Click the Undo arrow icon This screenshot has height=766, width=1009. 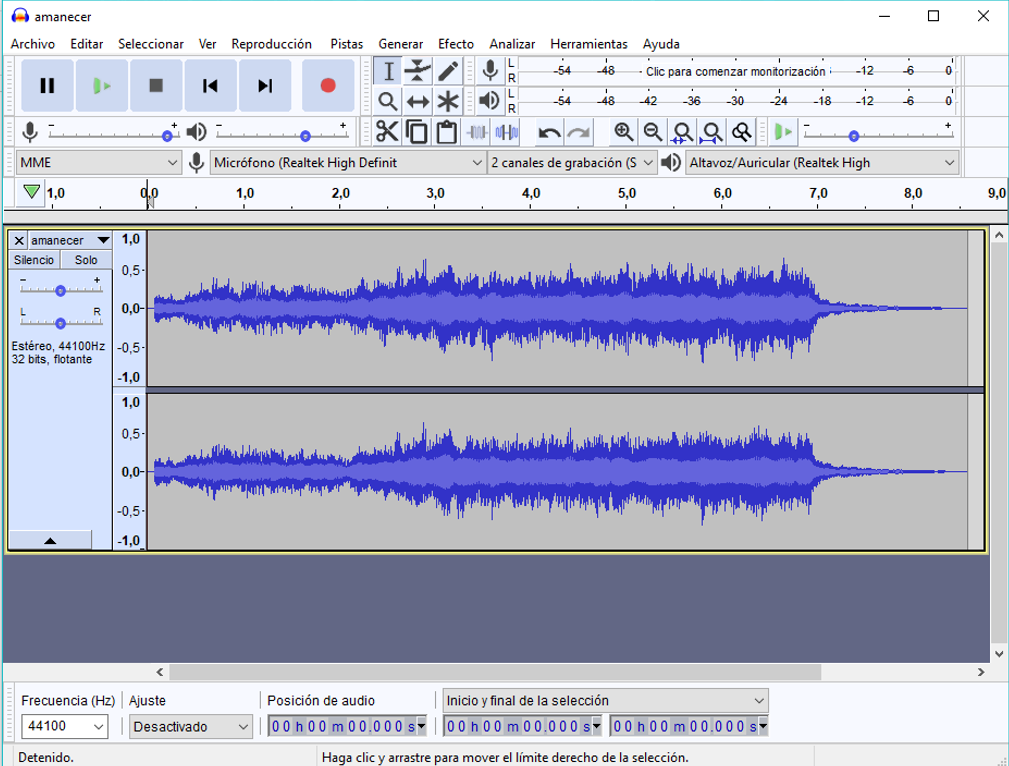pos(549,130)
